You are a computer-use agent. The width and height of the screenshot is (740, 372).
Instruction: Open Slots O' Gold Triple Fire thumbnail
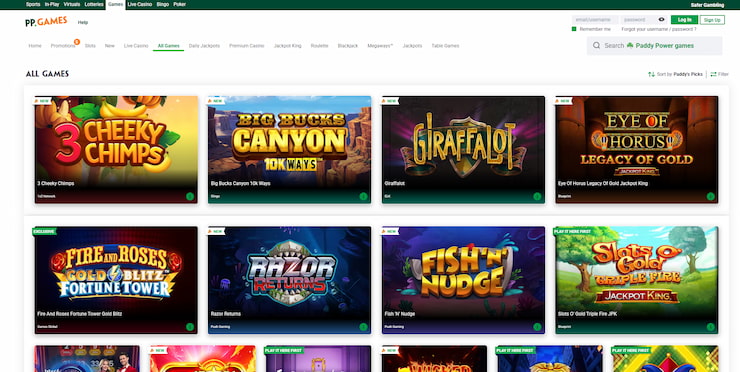click(637, 280)
